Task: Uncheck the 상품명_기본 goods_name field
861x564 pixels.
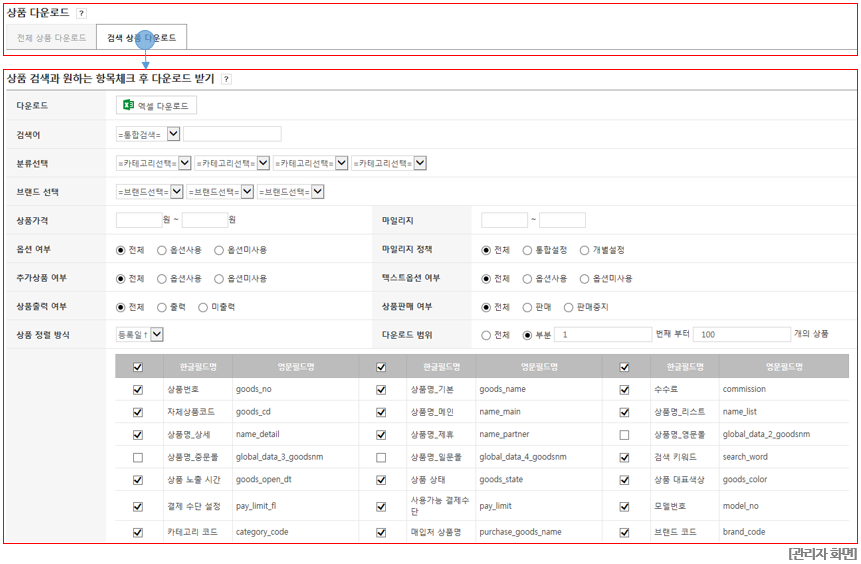Action: pos(381,390)
